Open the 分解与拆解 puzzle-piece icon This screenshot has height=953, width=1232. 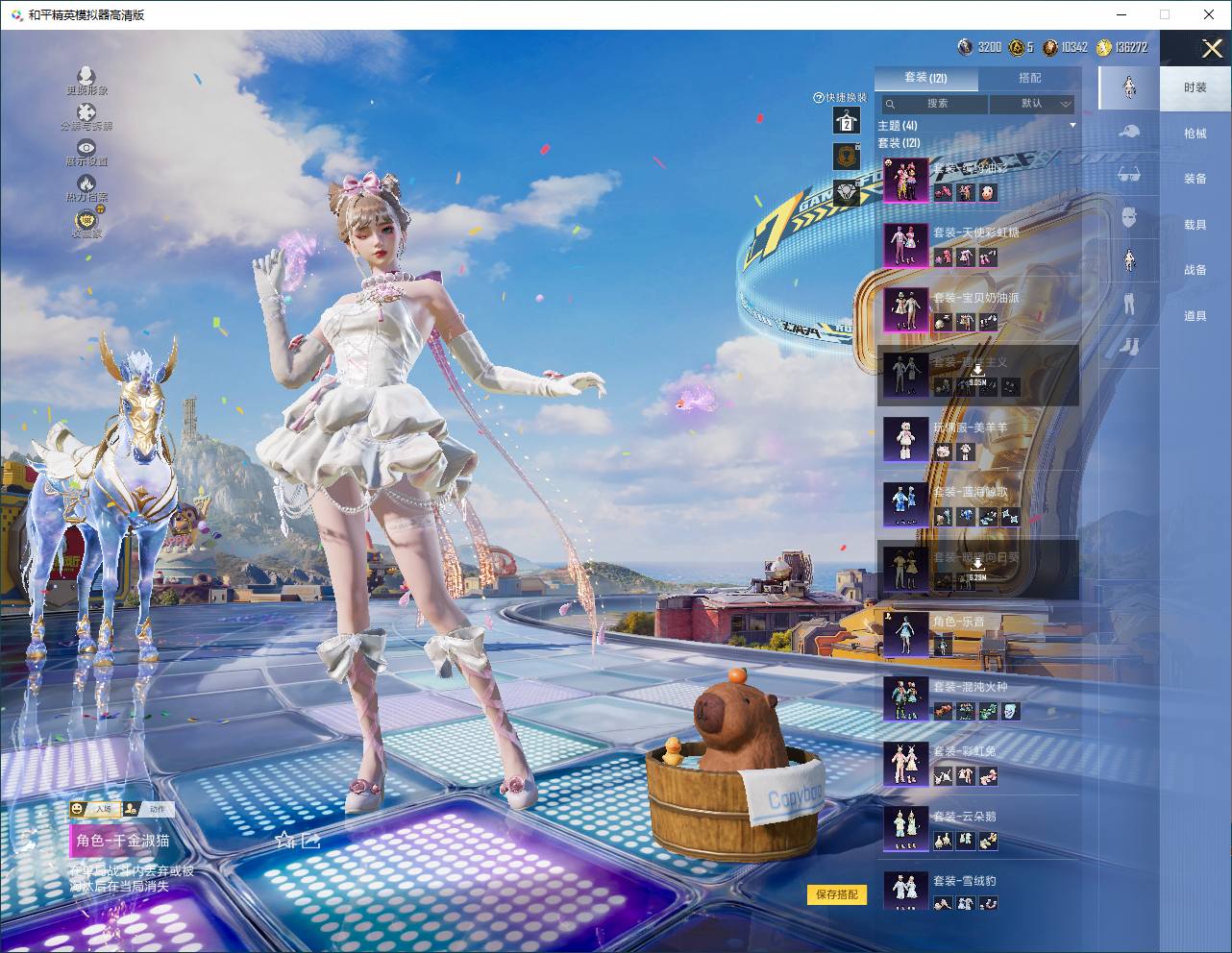pyautogui.click(x=86, y=113)
